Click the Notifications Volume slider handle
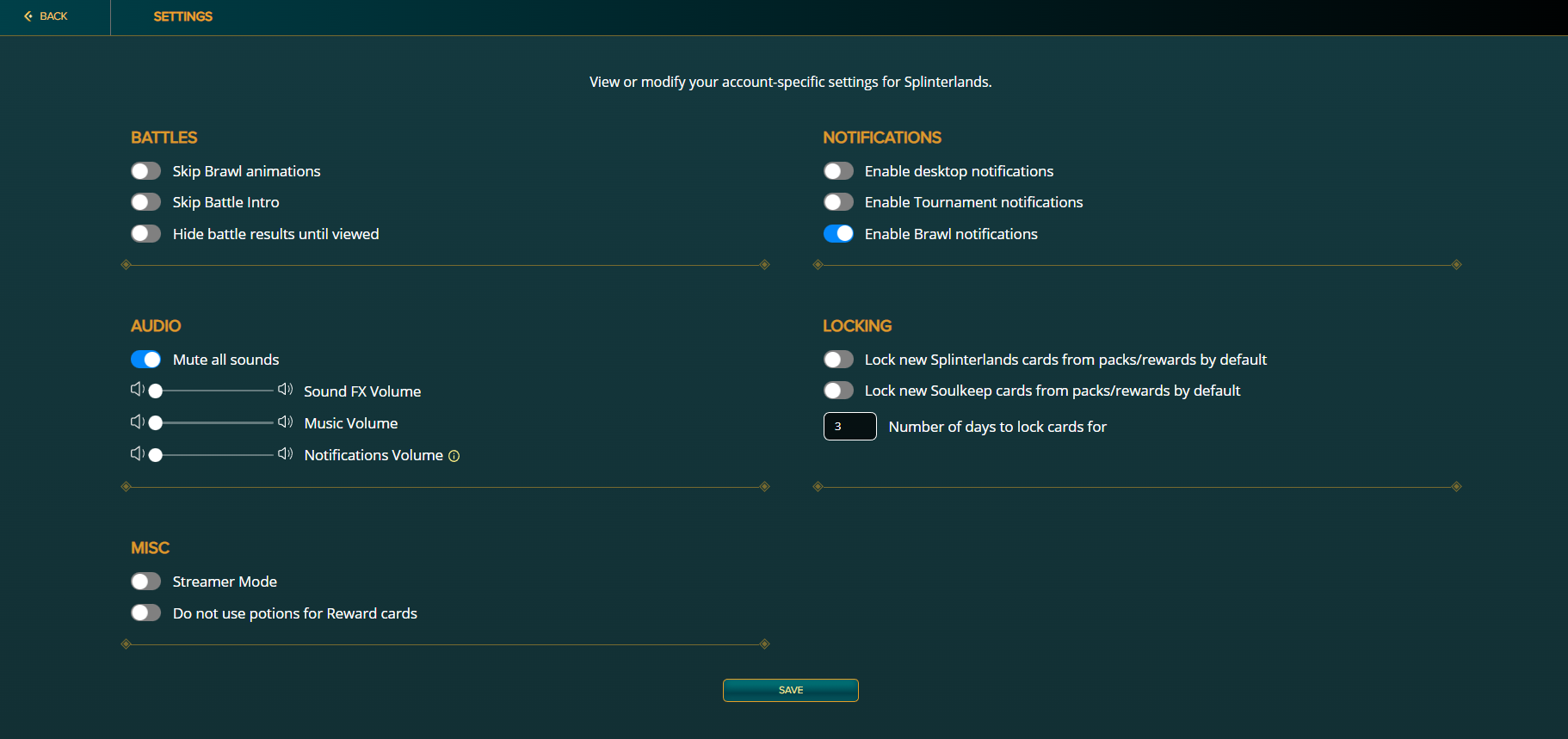Viewport: 1568px width, 739px height. click(156, 455)
